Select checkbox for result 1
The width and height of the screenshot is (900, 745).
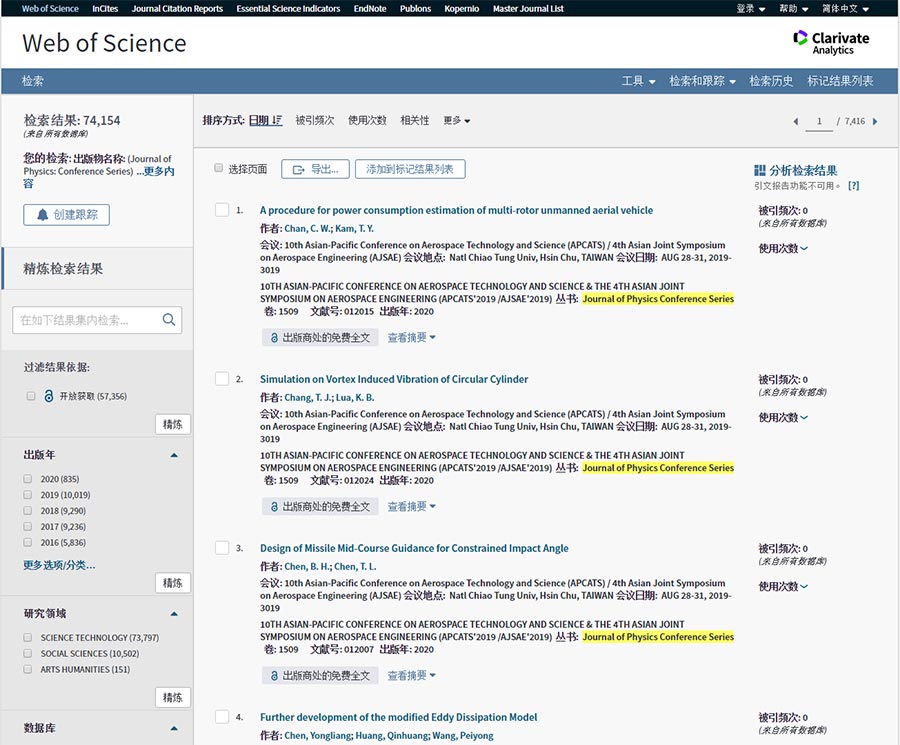pos(222,209)
